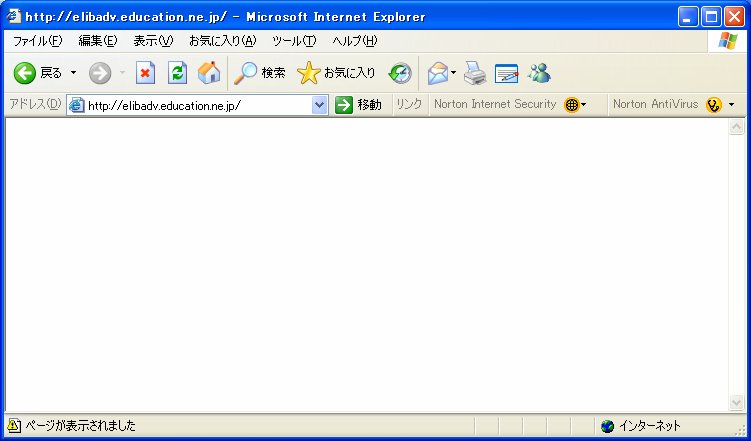Open the Messenger people icon
The width and height of the screenshot is (751, 441).
pos(539,73)
